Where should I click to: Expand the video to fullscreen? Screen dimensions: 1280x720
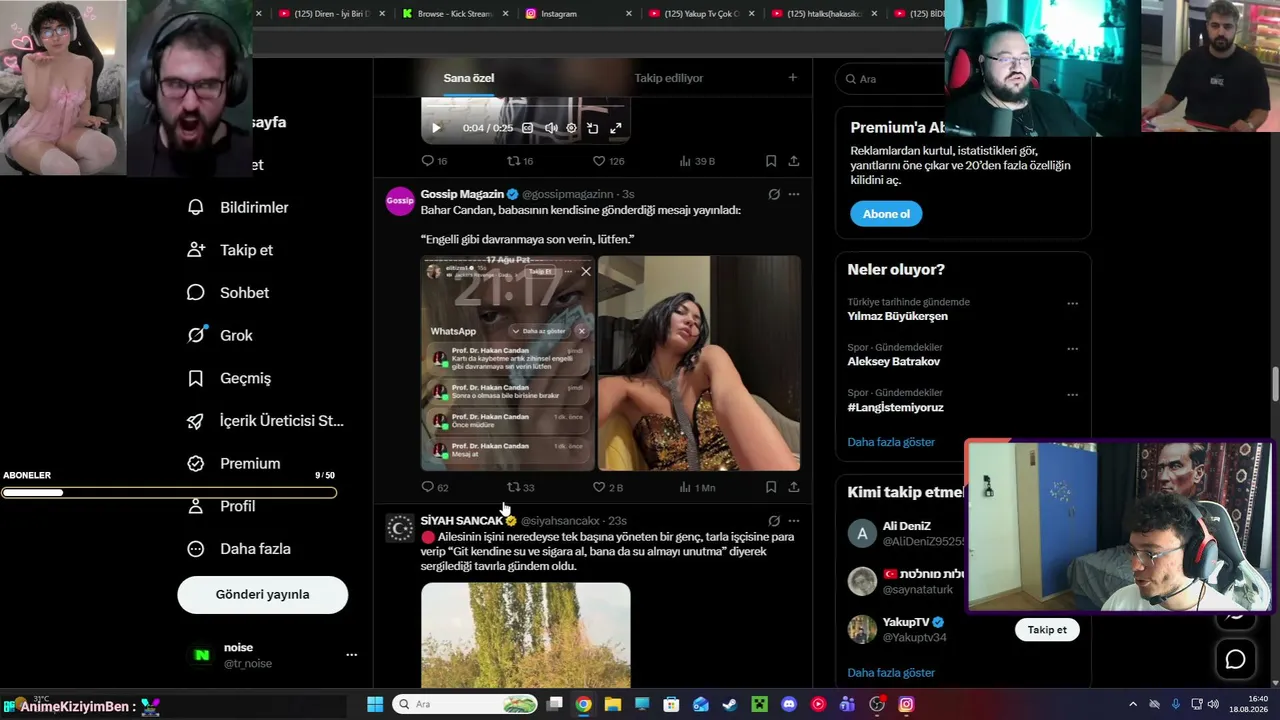[x=616, y=128]
